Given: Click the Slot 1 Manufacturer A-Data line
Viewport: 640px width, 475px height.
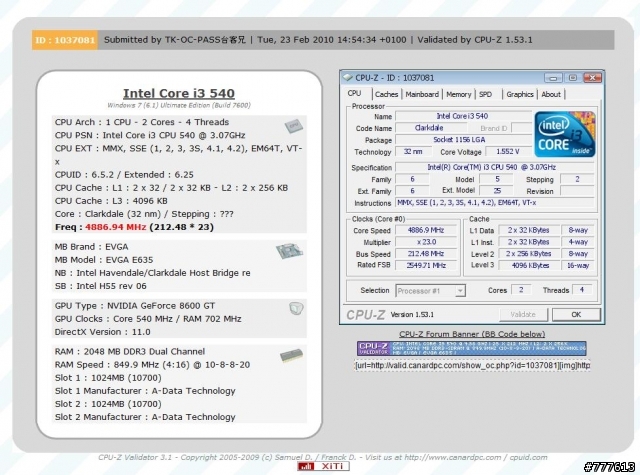Looking at the screenshot, I should 145,391.
